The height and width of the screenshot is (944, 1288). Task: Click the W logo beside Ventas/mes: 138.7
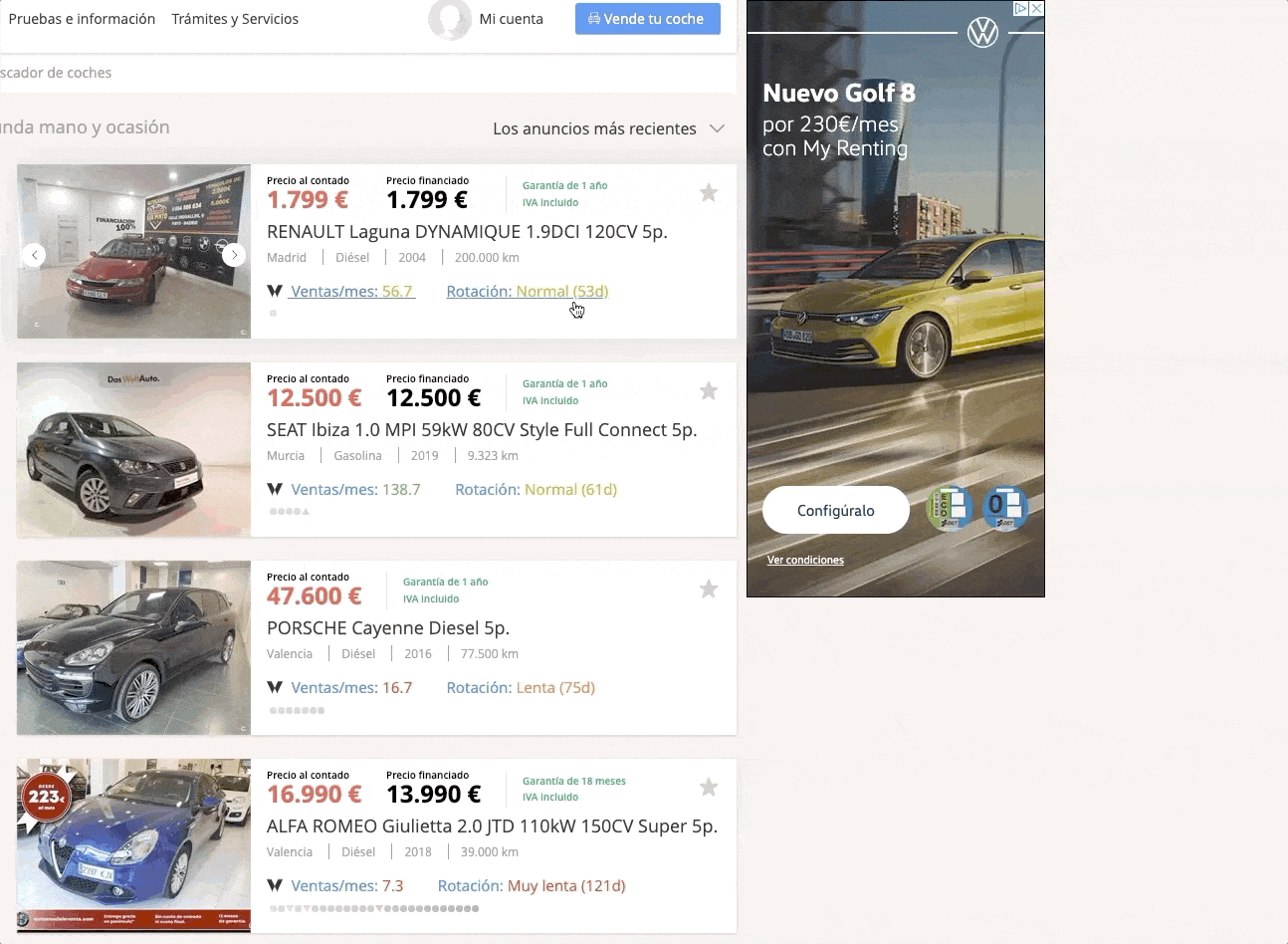[x=275, y=489]
